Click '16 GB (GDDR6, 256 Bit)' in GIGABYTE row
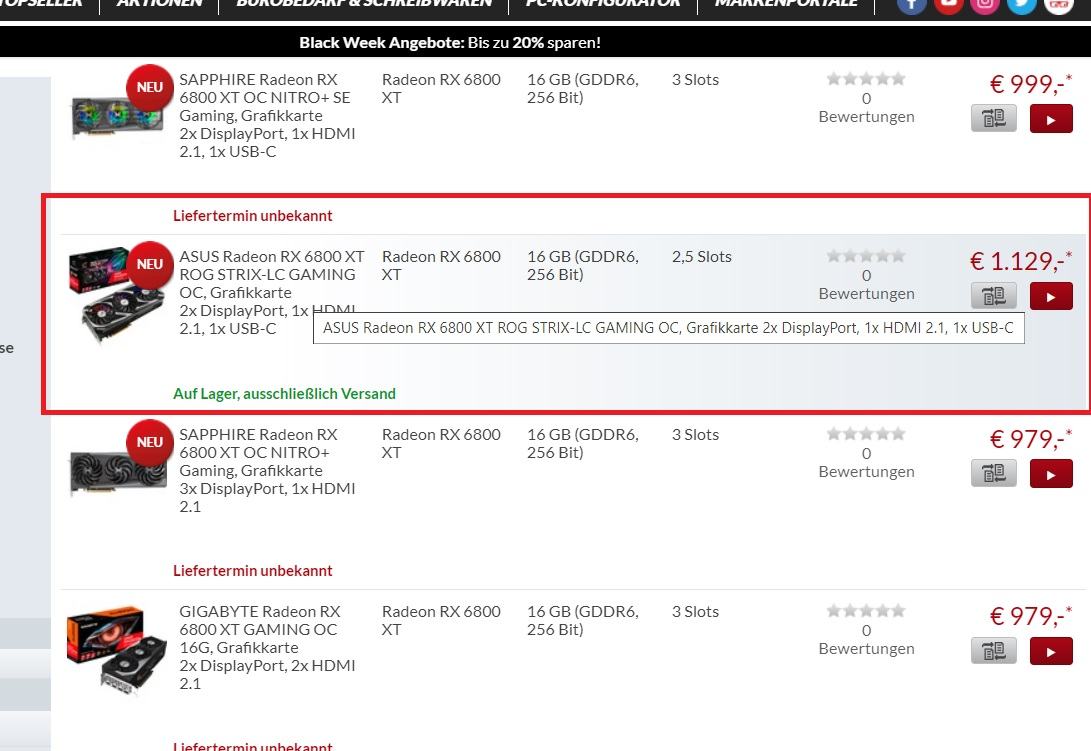Screen dimensions: 1091x751 (582, 621)
